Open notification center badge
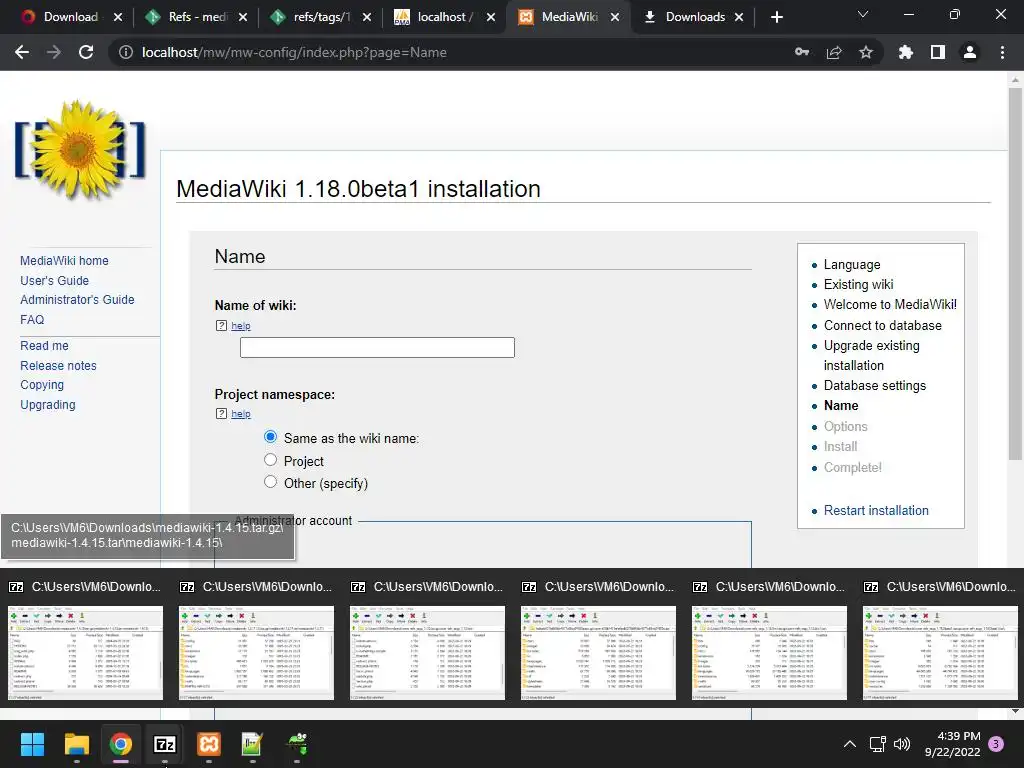Viewport: 1024px width, 768px height. click(996, 744)
